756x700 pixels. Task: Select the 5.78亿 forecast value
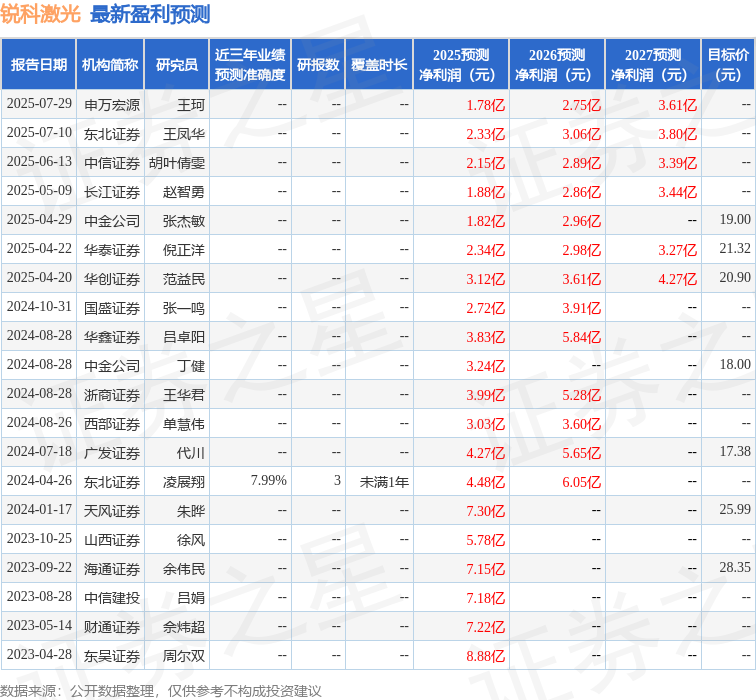tap(486, 539)
